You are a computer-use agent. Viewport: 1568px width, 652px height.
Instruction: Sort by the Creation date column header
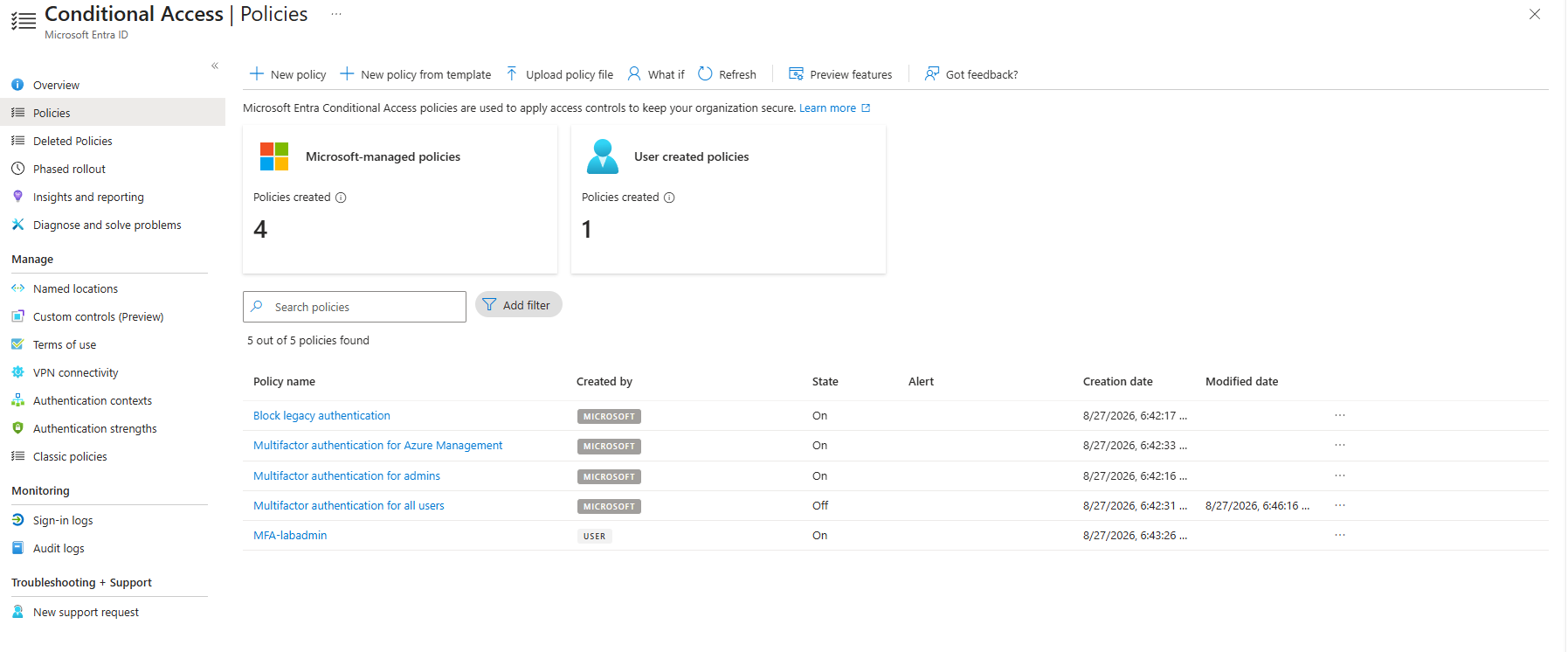[x=1117, y=382]
